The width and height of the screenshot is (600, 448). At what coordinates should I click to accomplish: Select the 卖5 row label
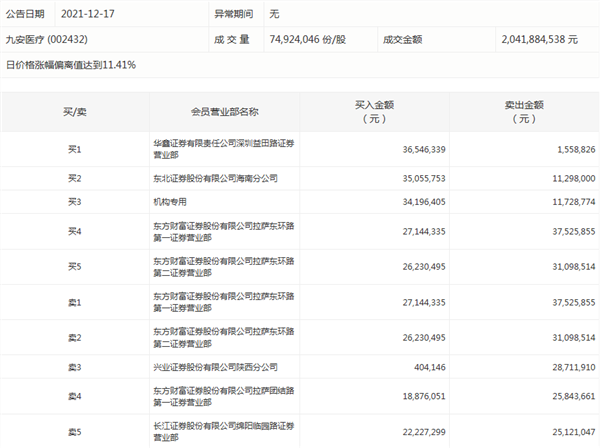click(x=75, y=432)
